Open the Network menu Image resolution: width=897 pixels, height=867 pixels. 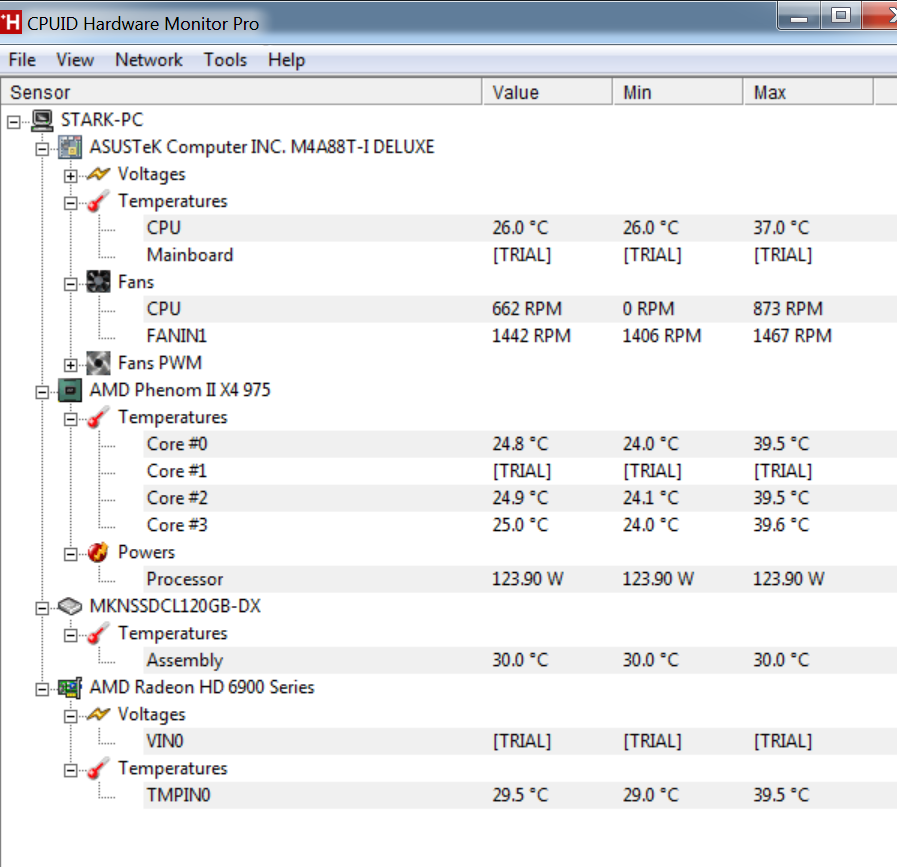point(149,60)
